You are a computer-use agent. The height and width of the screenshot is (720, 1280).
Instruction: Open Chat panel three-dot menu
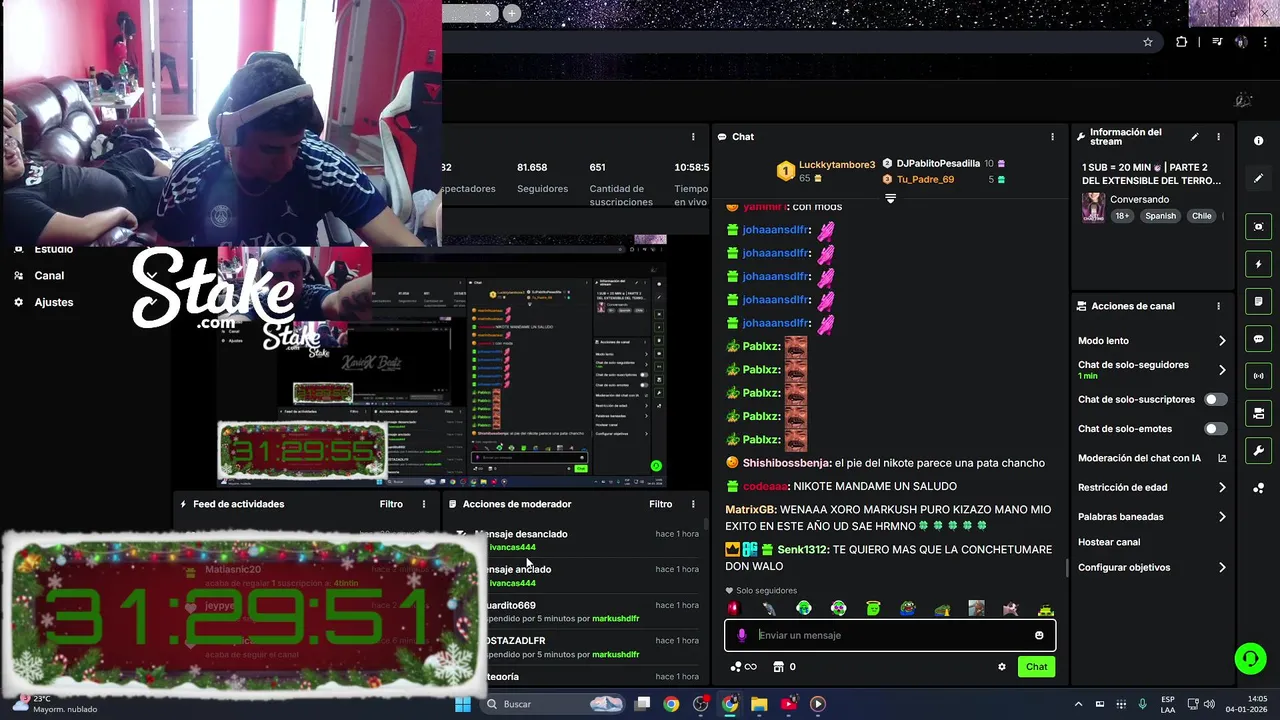coord(1052,137)
